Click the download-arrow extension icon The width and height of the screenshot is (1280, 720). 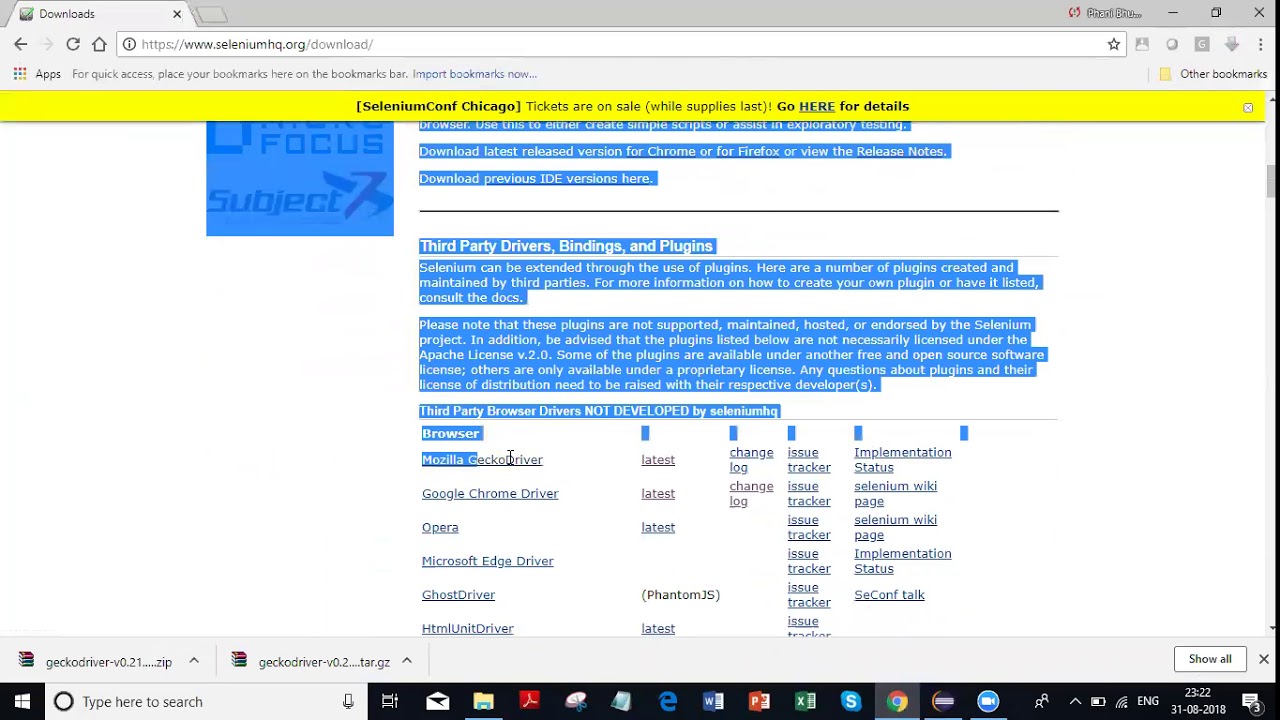1232,44
